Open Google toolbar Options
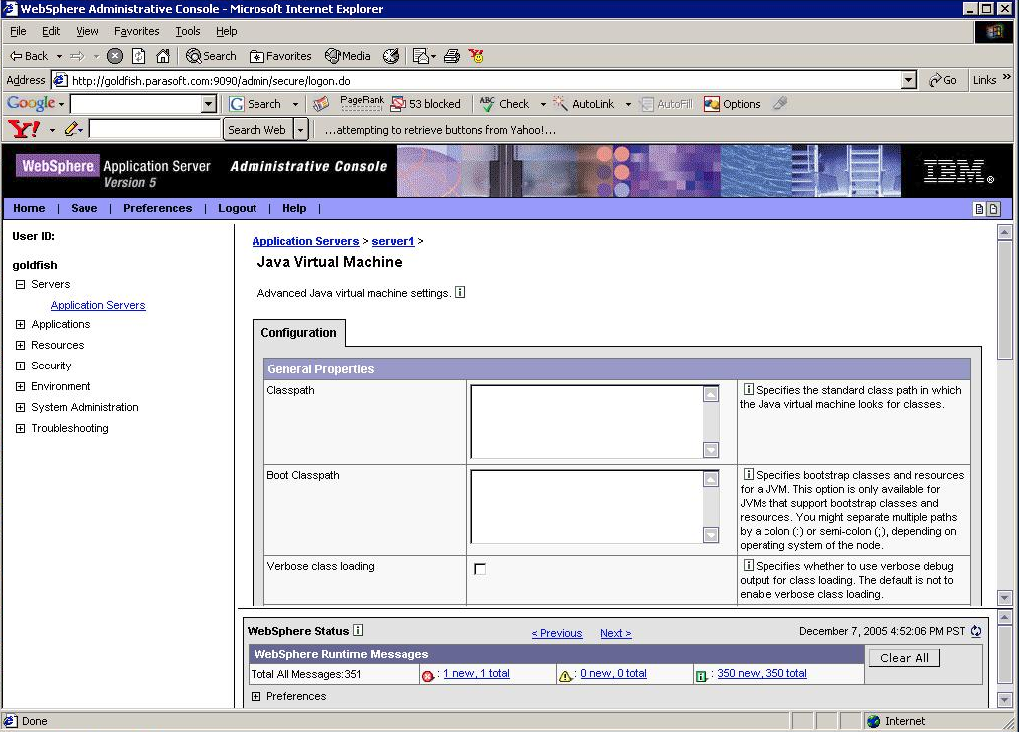Image resolution: width=1019 pixels, height=732 pixels. coord(732,104)
